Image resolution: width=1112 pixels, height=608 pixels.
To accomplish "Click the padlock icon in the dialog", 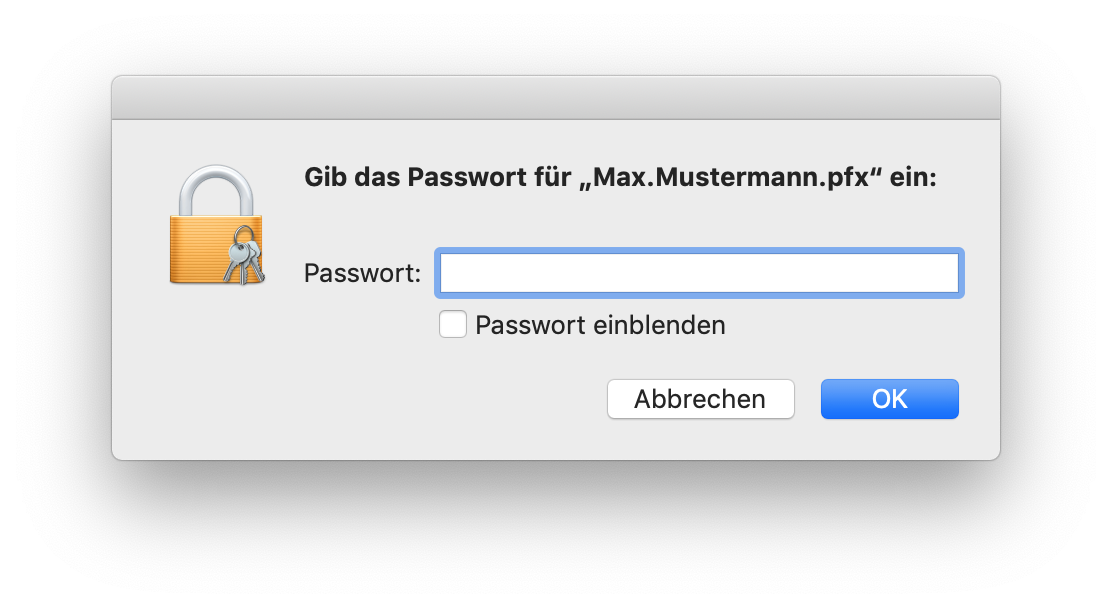I will pos(216,226).
